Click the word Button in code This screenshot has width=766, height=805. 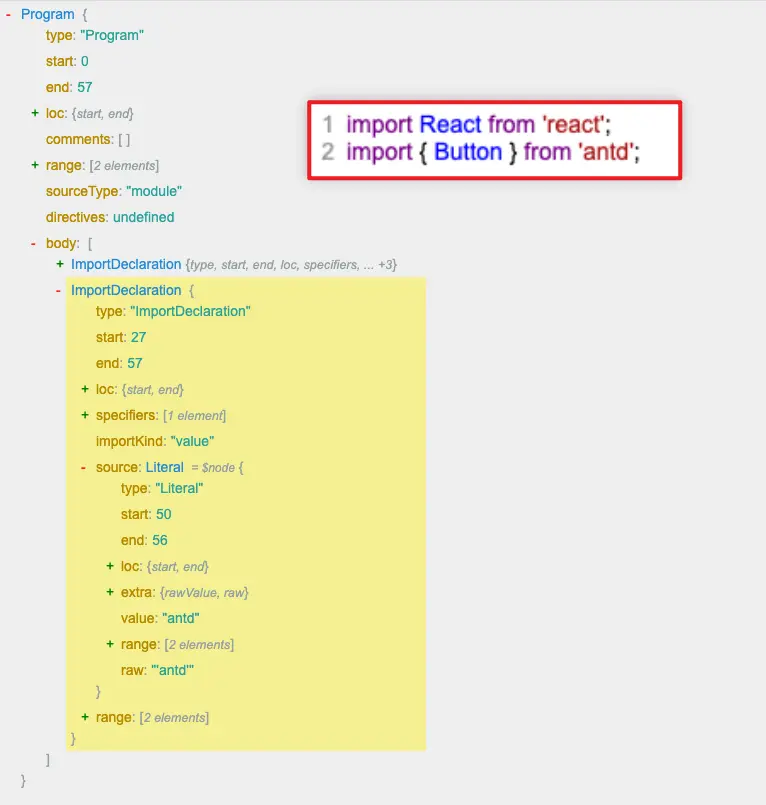[468, 152]
